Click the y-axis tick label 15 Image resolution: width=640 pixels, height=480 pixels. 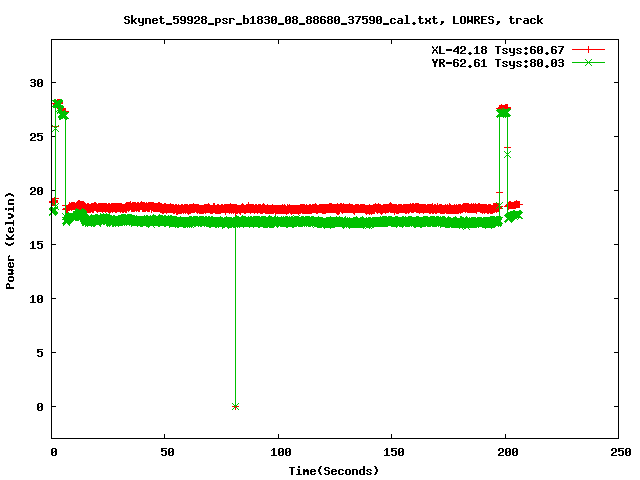coord(36,245)
